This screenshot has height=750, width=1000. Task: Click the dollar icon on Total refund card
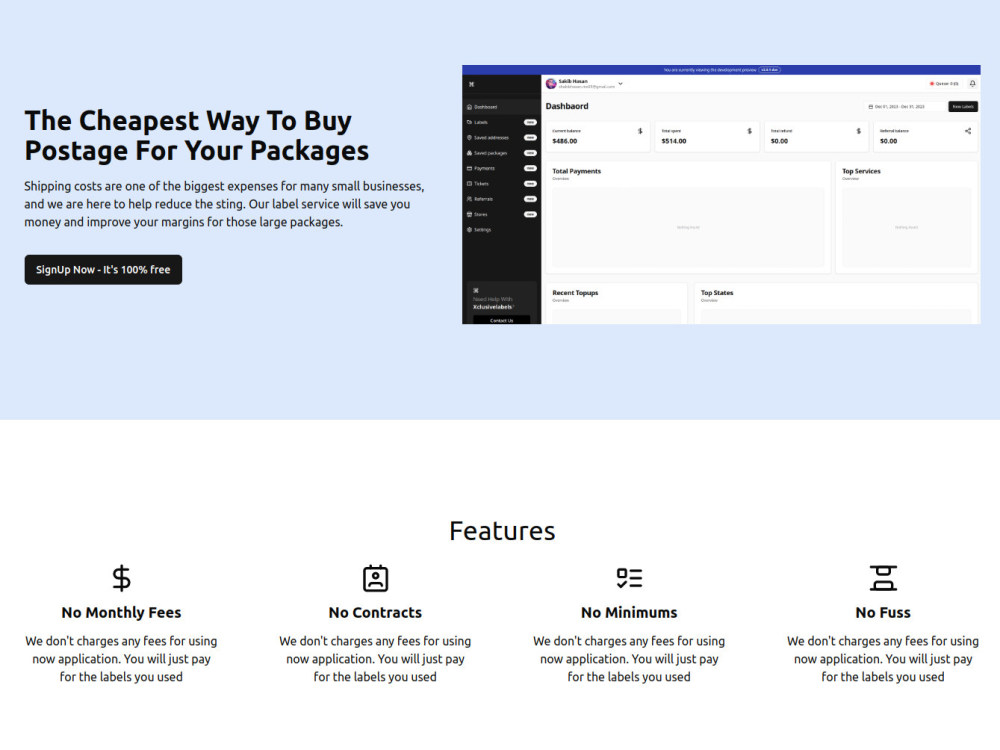(x=858, y=131)
